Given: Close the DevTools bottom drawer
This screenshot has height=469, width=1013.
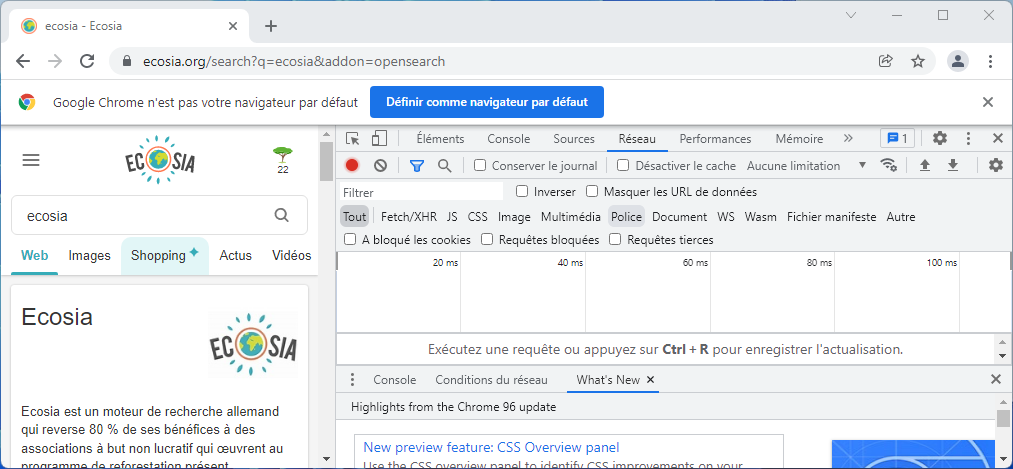Looking at the screenshot, I should click(x=996, y=380).
